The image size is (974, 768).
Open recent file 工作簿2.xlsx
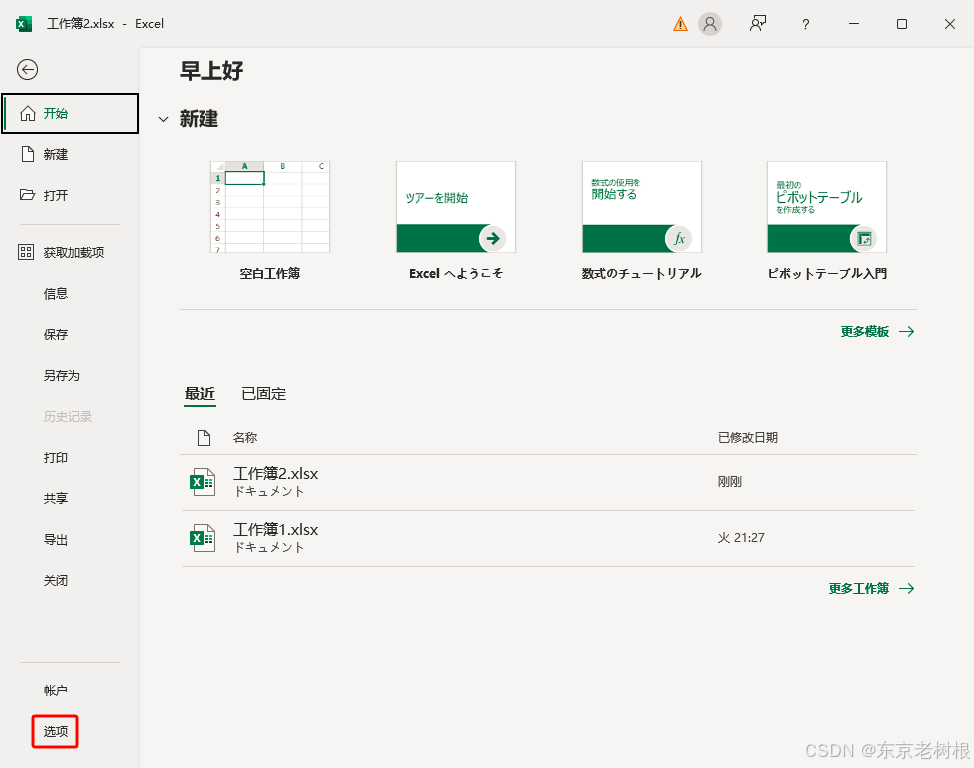548,482
